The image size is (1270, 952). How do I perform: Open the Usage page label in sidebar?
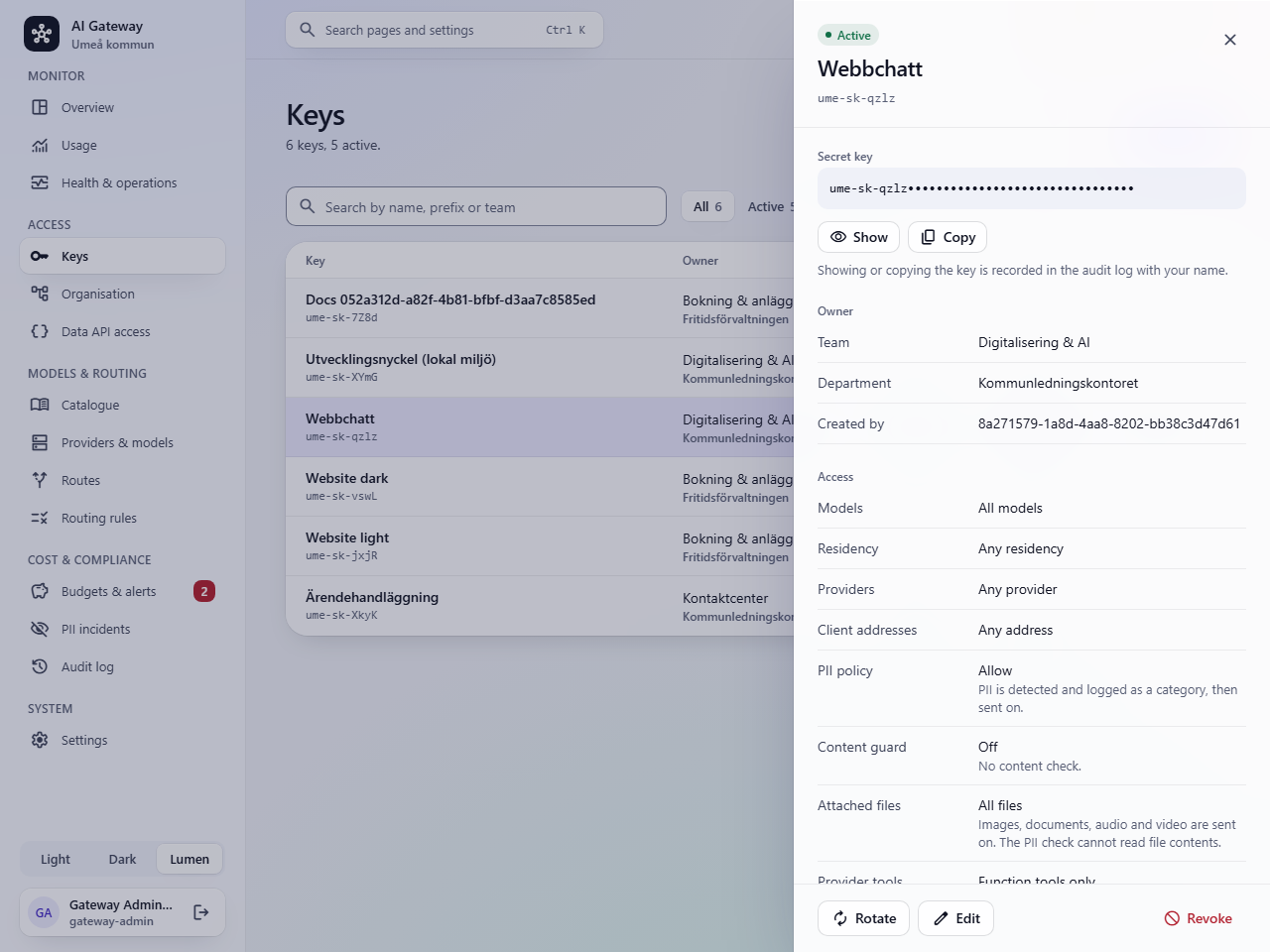79,146
